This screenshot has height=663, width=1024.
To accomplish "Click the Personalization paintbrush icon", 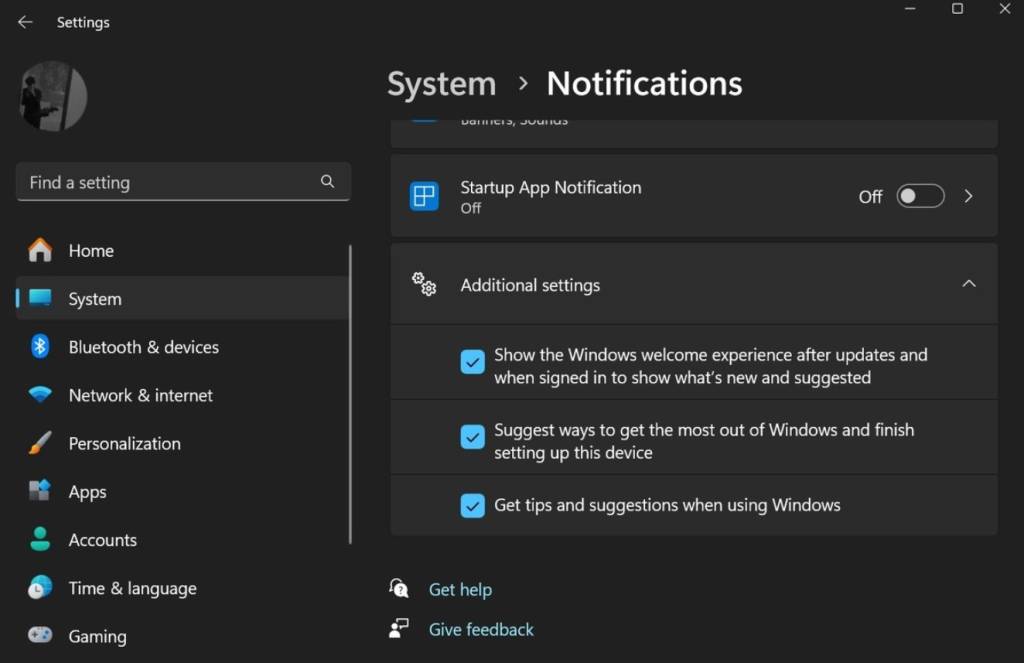I will [40, 443].
